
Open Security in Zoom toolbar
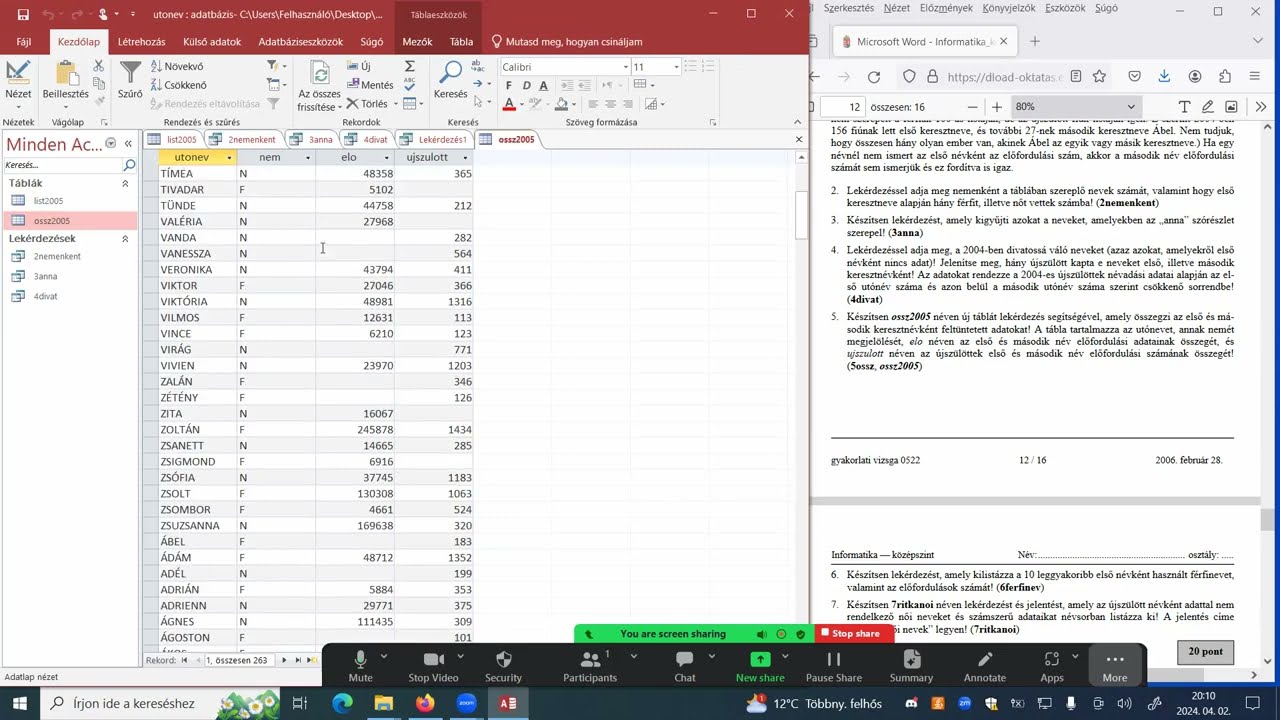[x=503, y=666]
